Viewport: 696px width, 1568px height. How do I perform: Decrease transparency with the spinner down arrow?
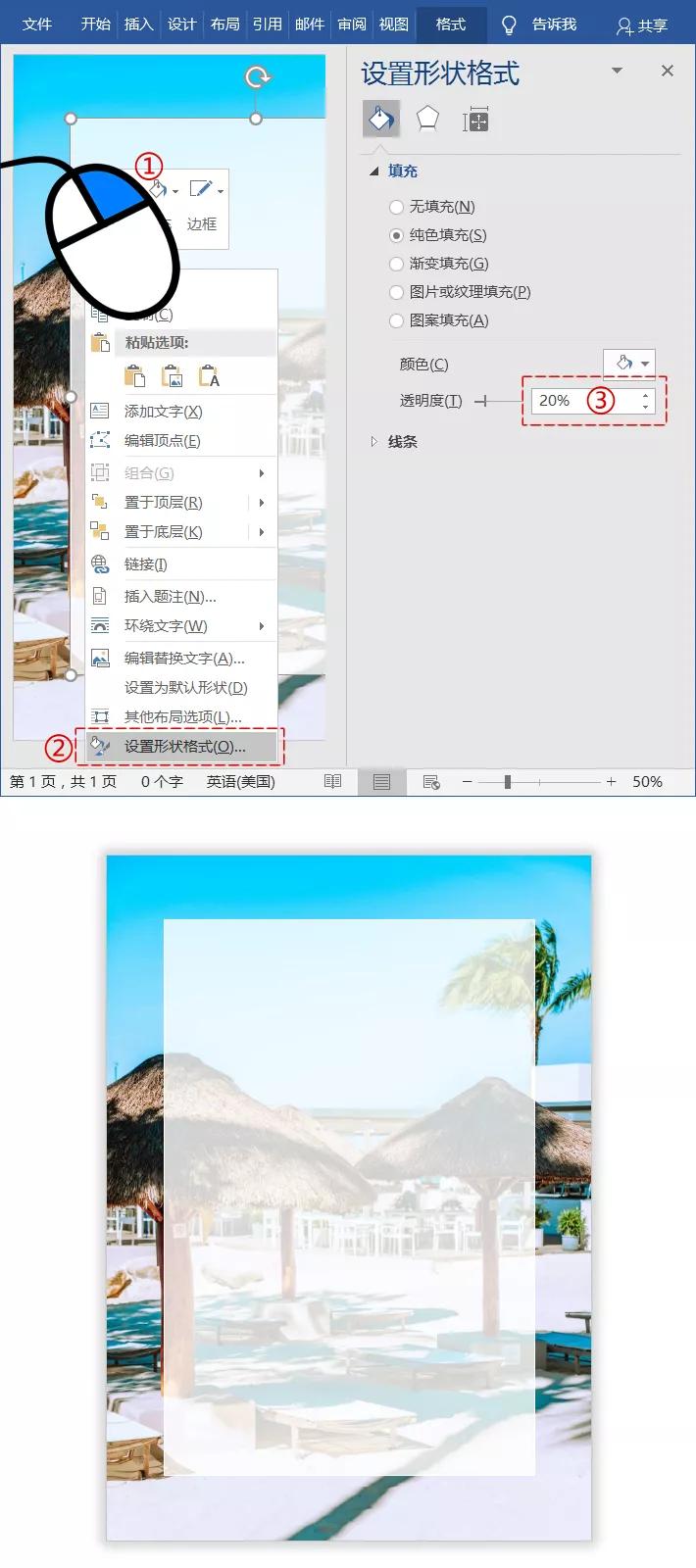(x=645, y=407)
